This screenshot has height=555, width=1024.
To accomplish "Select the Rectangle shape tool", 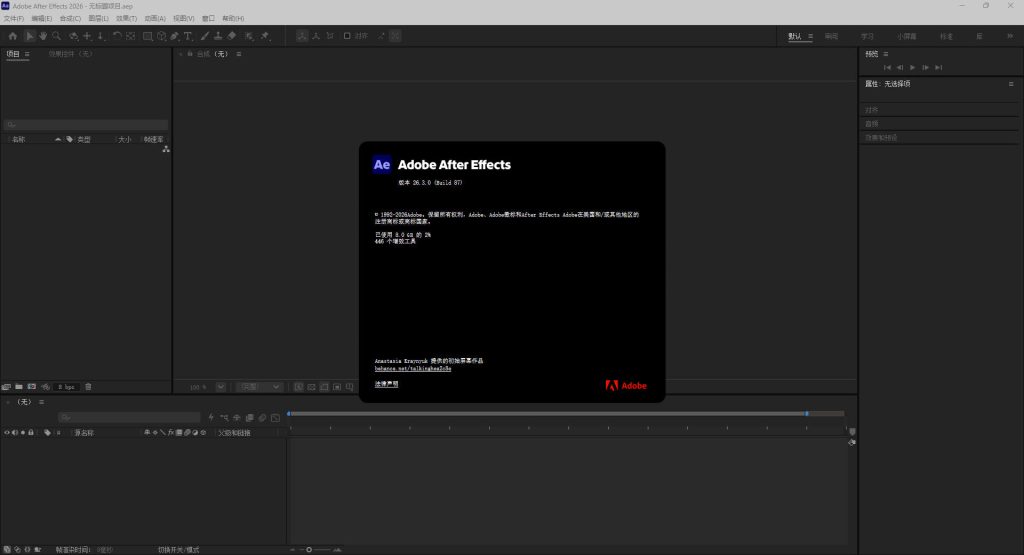I will click(148, 36).
